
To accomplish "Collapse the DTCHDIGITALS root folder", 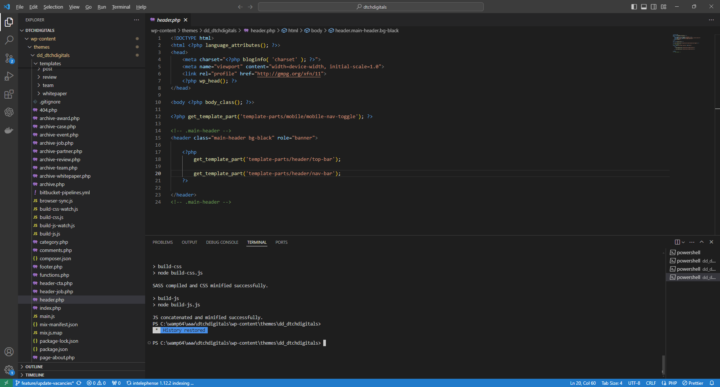I will click(22, 30).
